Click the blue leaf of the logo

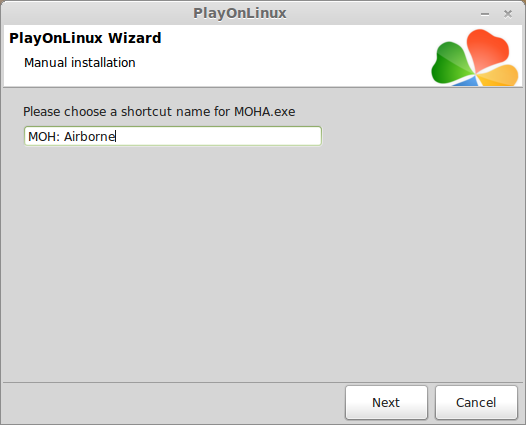tap(467, 81)
